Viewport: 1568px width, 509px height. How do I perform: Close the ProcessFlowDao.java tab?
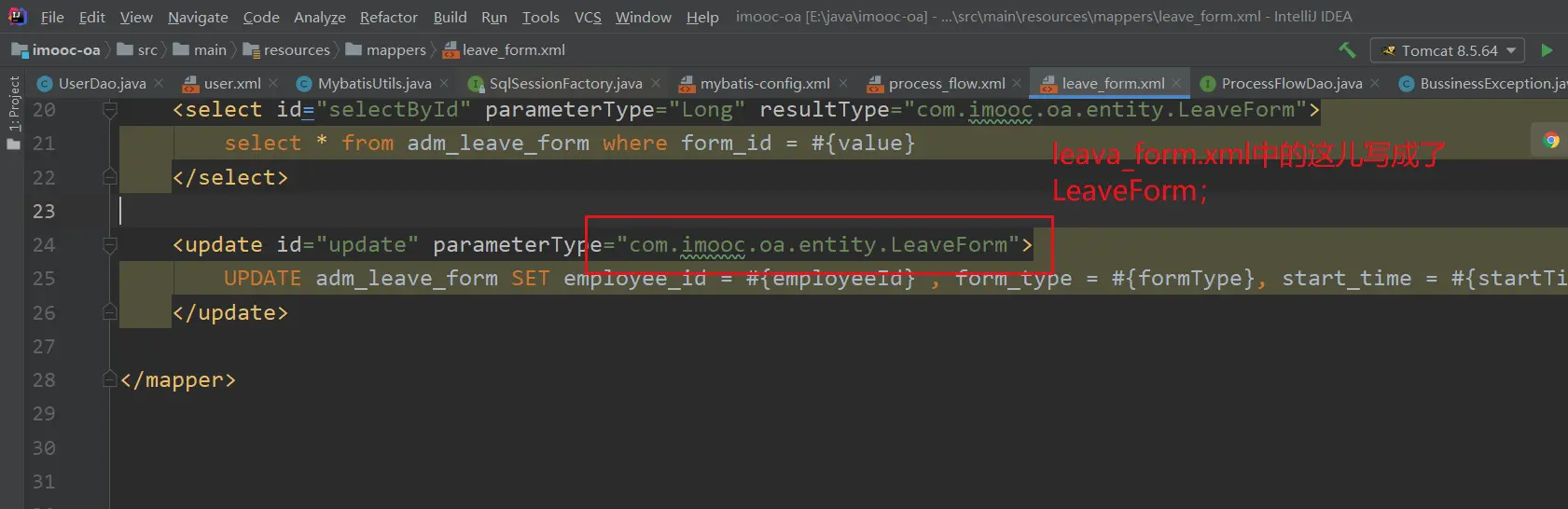click(1375, 83)
